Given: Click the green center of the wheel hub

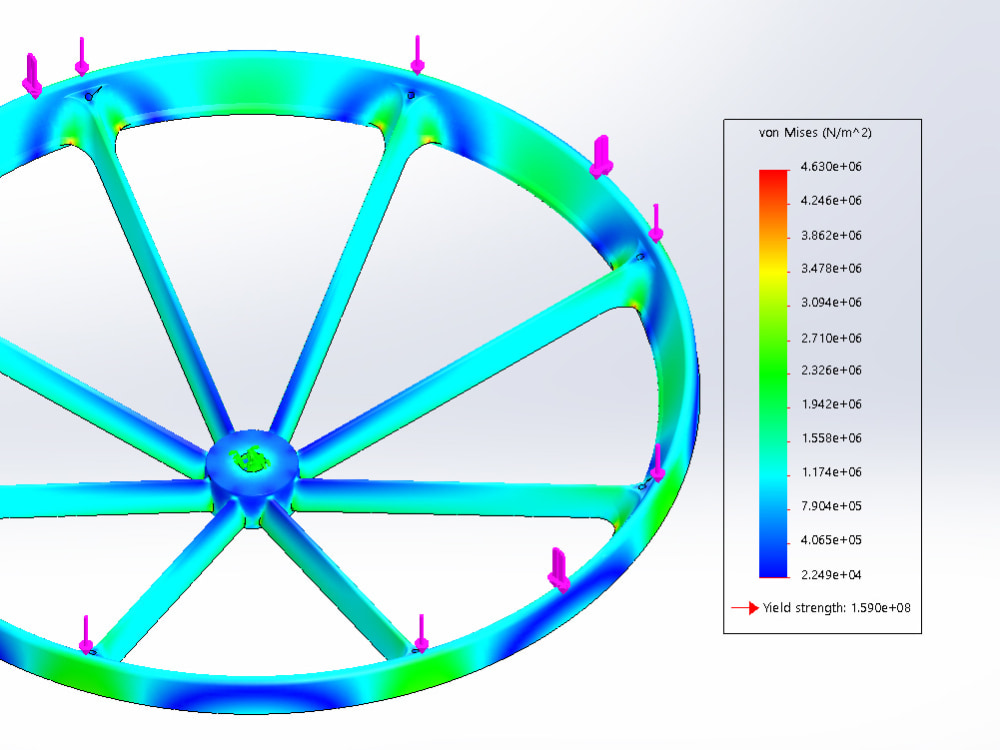Looking at the screenshot, I should tap(249, 459).
